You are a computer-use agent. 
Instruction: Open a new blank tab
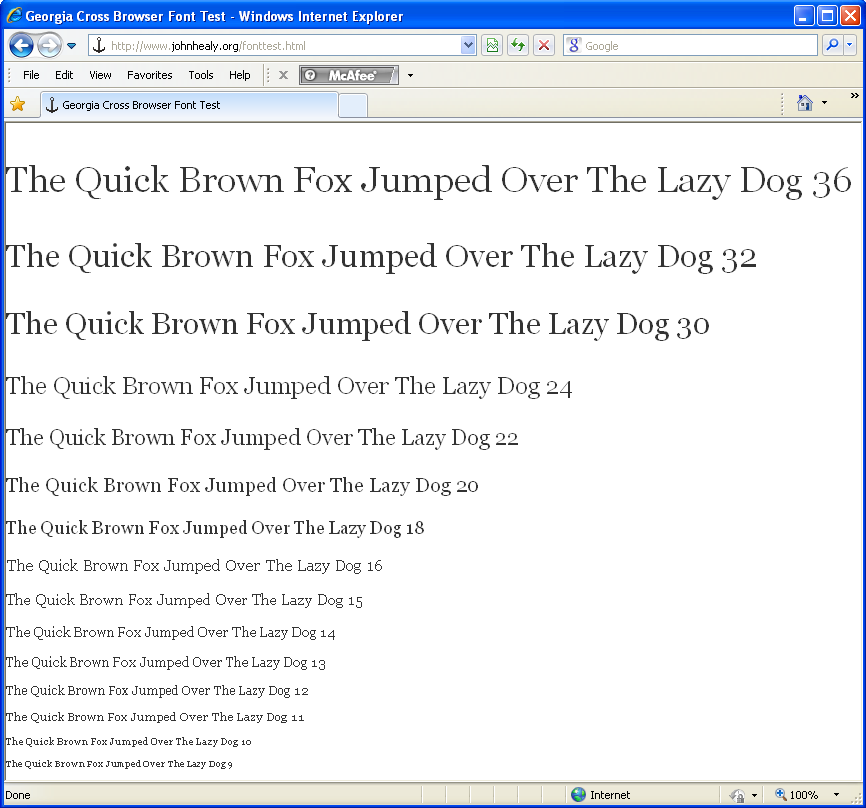(x=353, y=105)
